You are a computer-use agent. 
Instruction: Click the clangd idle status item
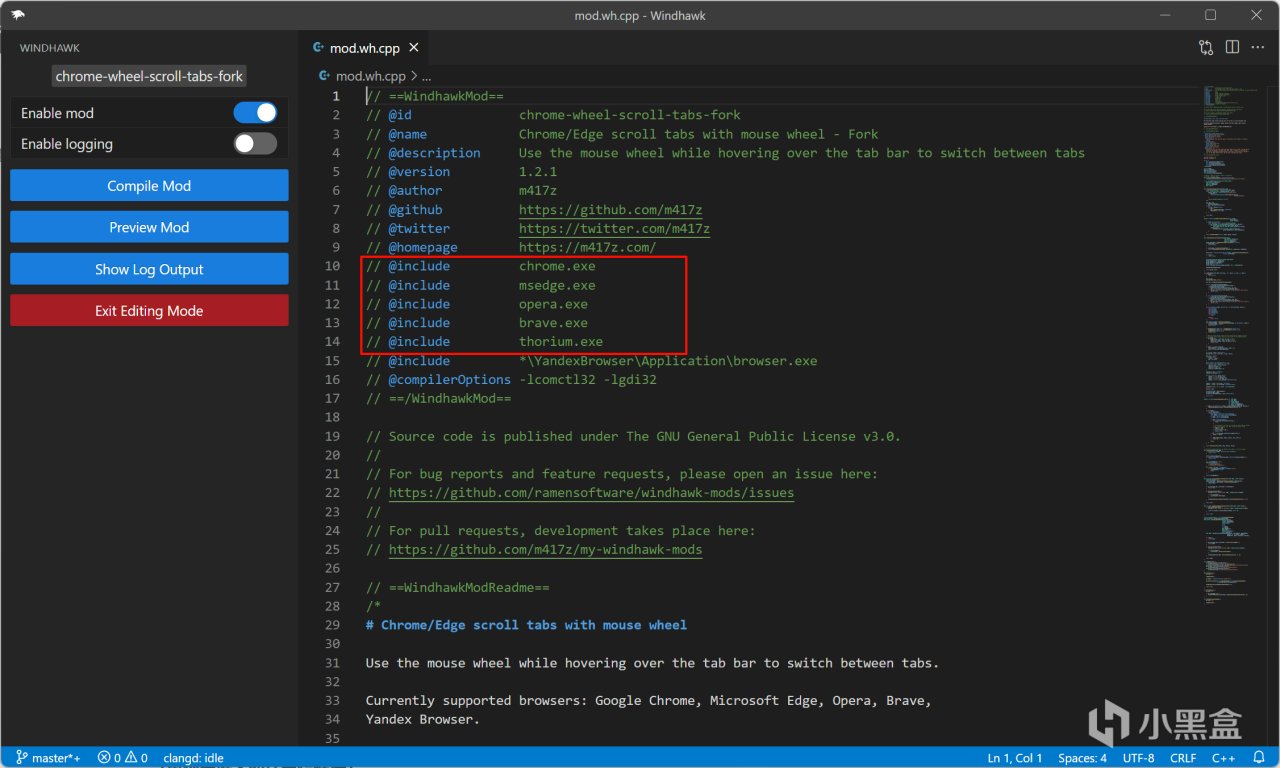point(194,758)
